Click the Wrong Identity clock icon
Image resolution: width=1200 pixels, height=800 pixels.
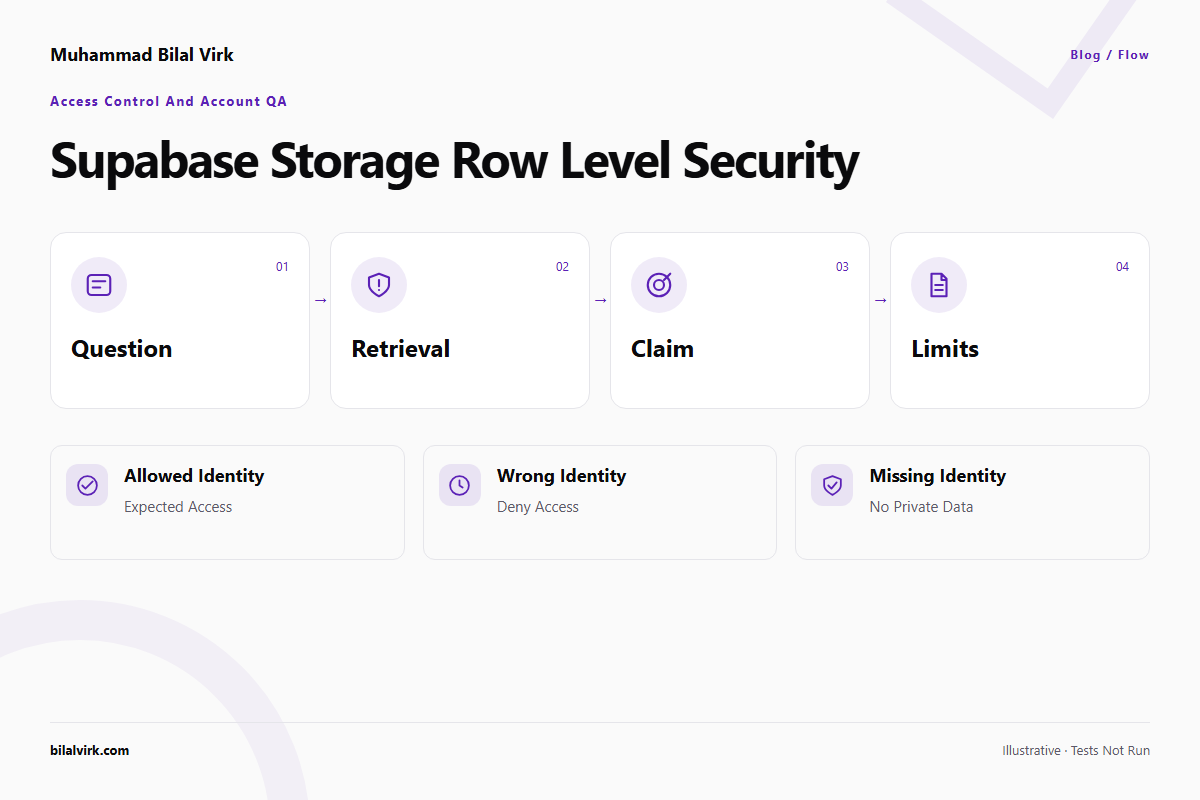tap(460, 485)
